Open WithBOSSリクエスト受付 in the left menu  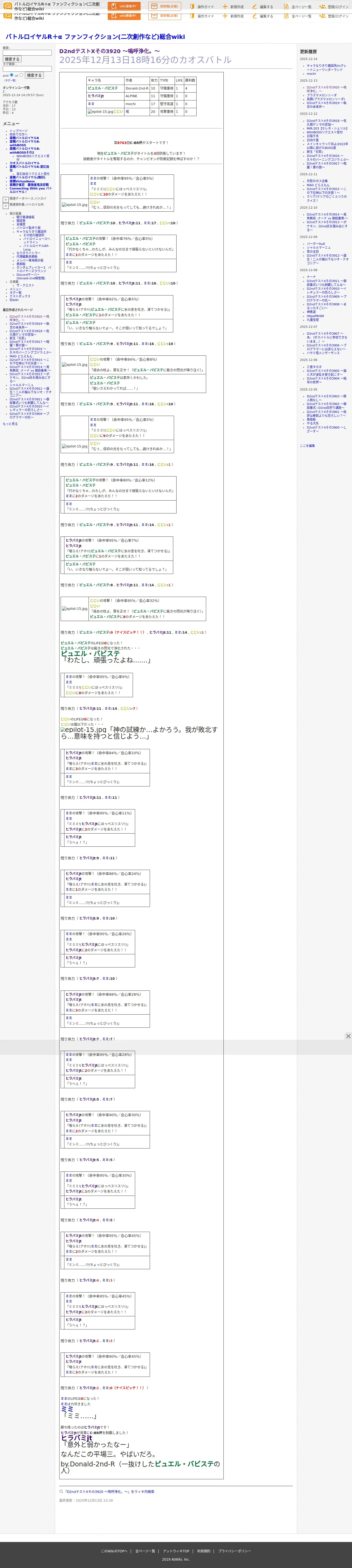click(x=33, y=158)
